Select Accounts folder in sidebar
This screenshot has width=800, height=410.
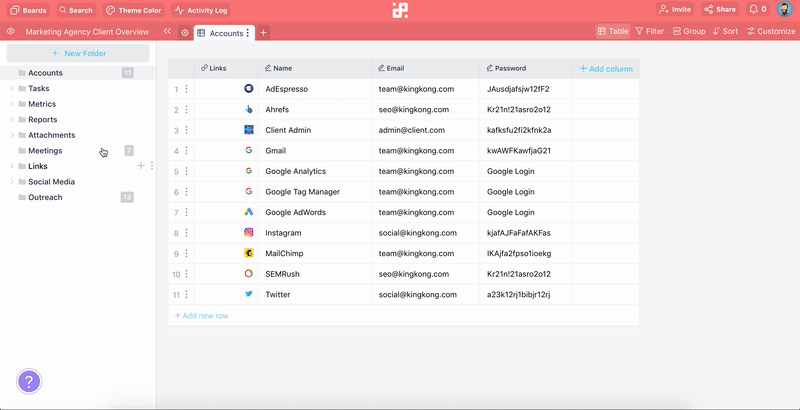pyautogui.click(x=78, y=73)
